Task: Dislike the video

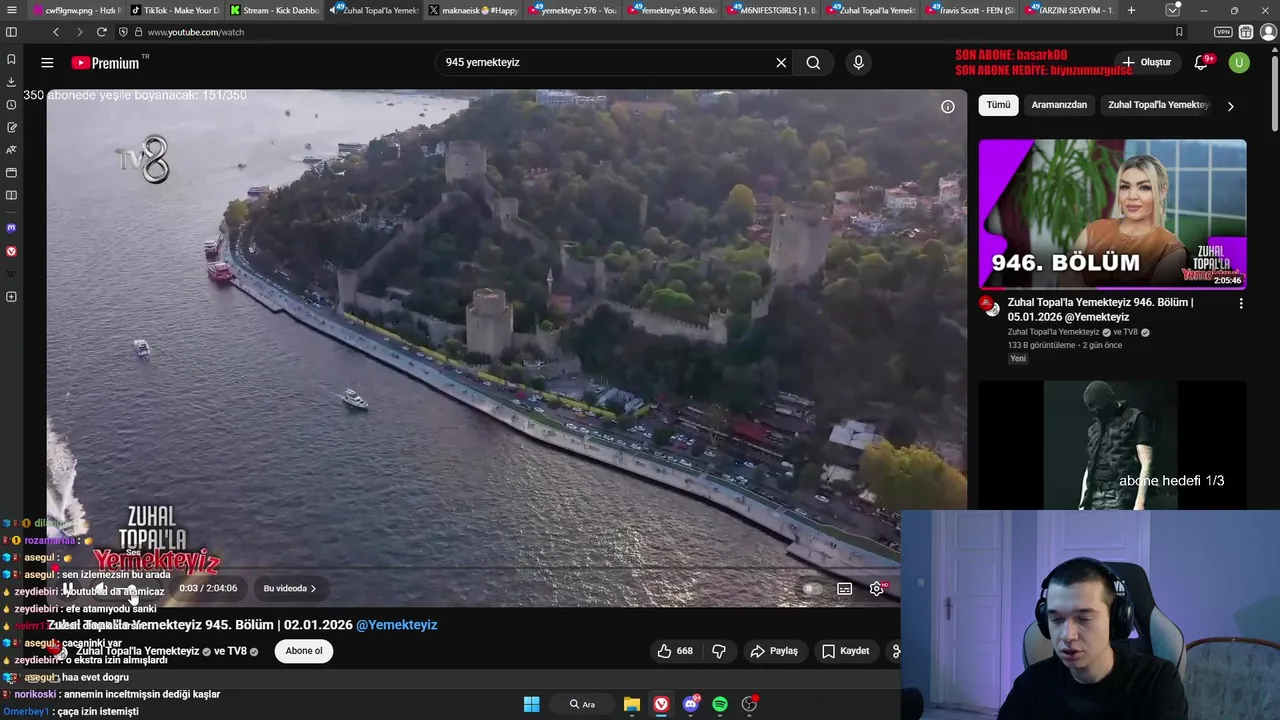Action: tap(719, 651)
